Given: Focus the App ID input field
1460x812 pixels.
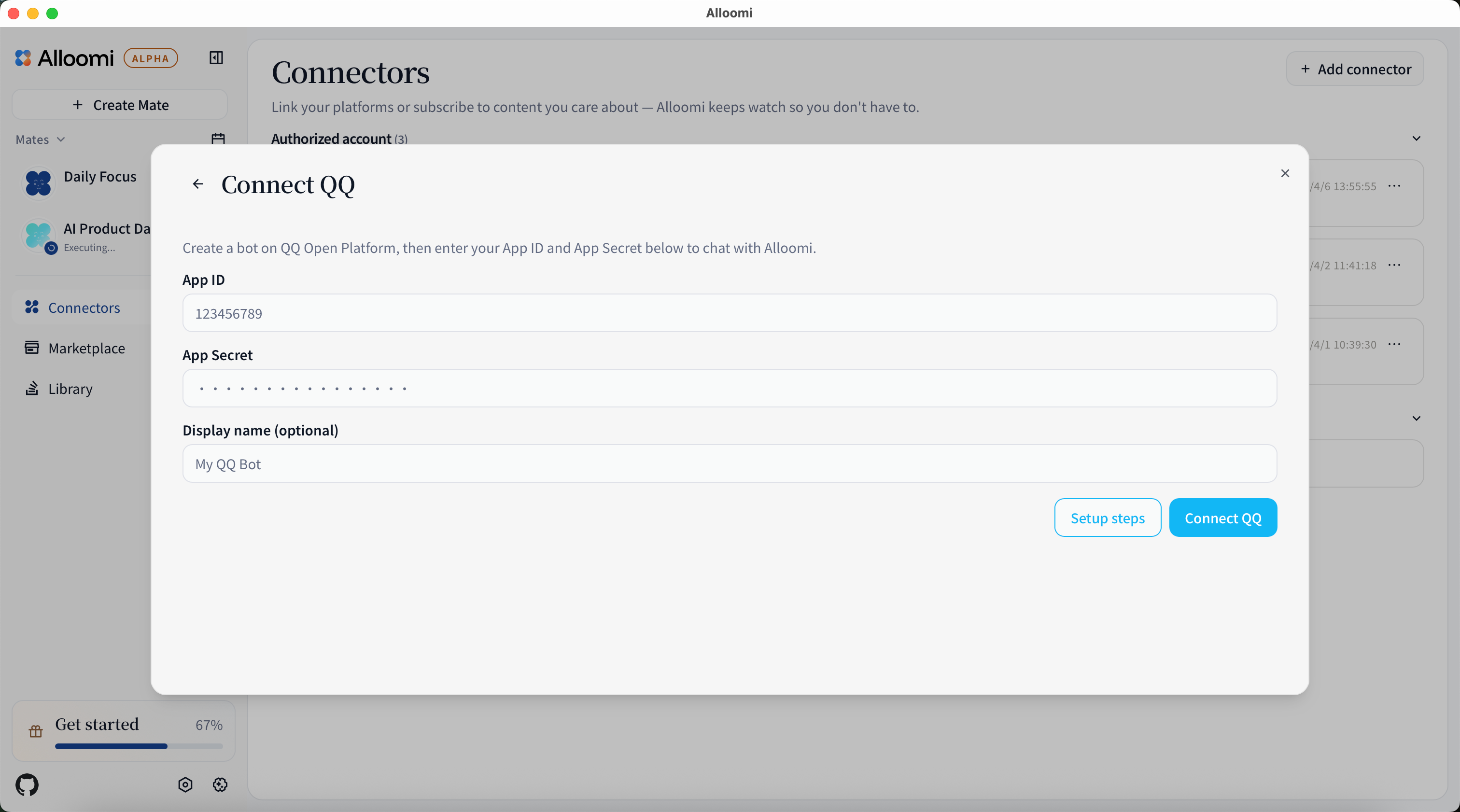Looking at the screenshot, I should point(730,313).
